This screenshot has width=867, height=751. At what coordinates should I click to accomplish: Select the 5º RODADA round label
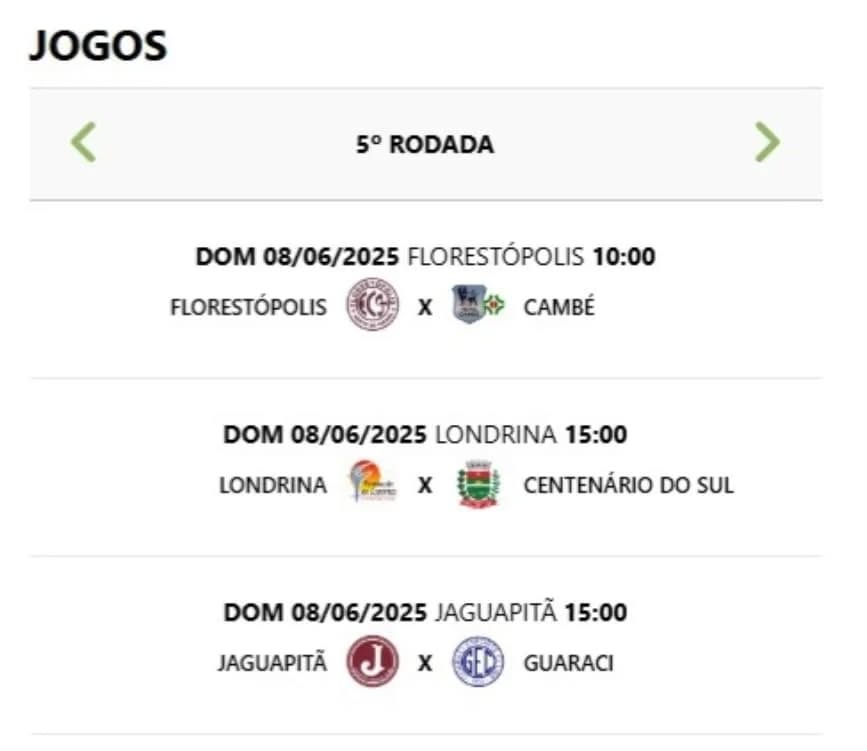(x=425, y=145)
